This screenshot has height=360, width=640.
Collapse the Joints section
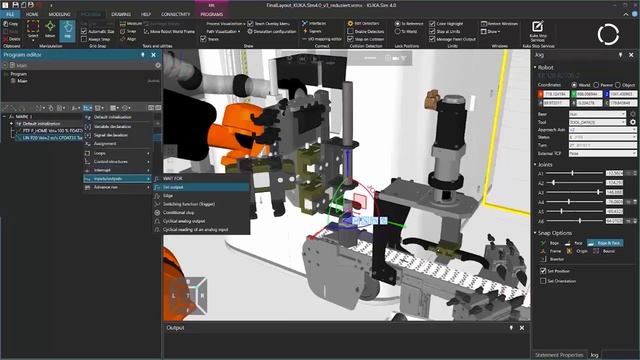(536, 164)
